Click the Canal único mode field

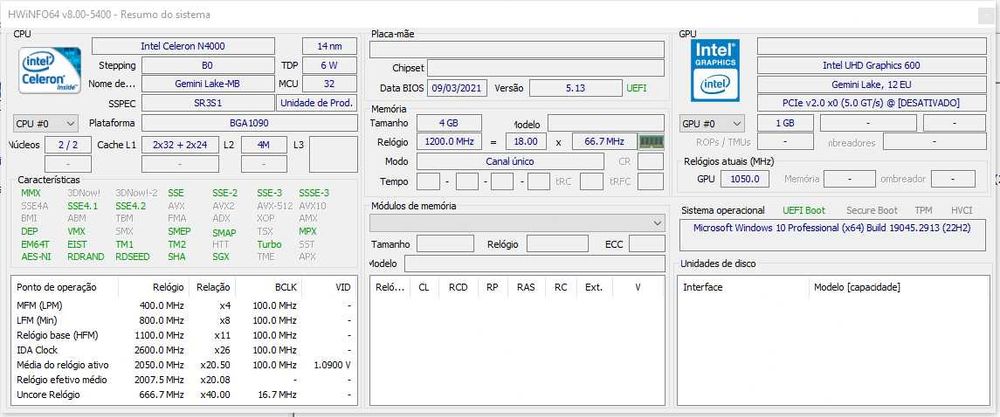pos(510,161)
